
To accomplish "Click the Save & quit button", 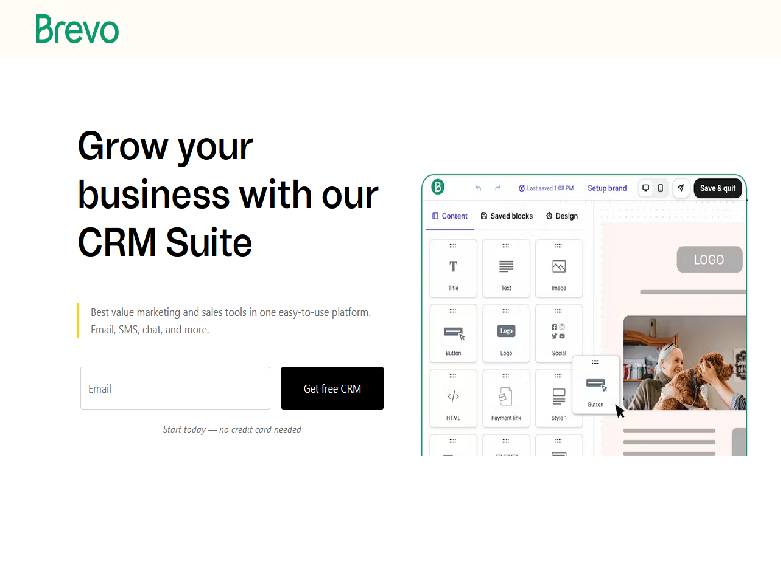I will 718,188.
